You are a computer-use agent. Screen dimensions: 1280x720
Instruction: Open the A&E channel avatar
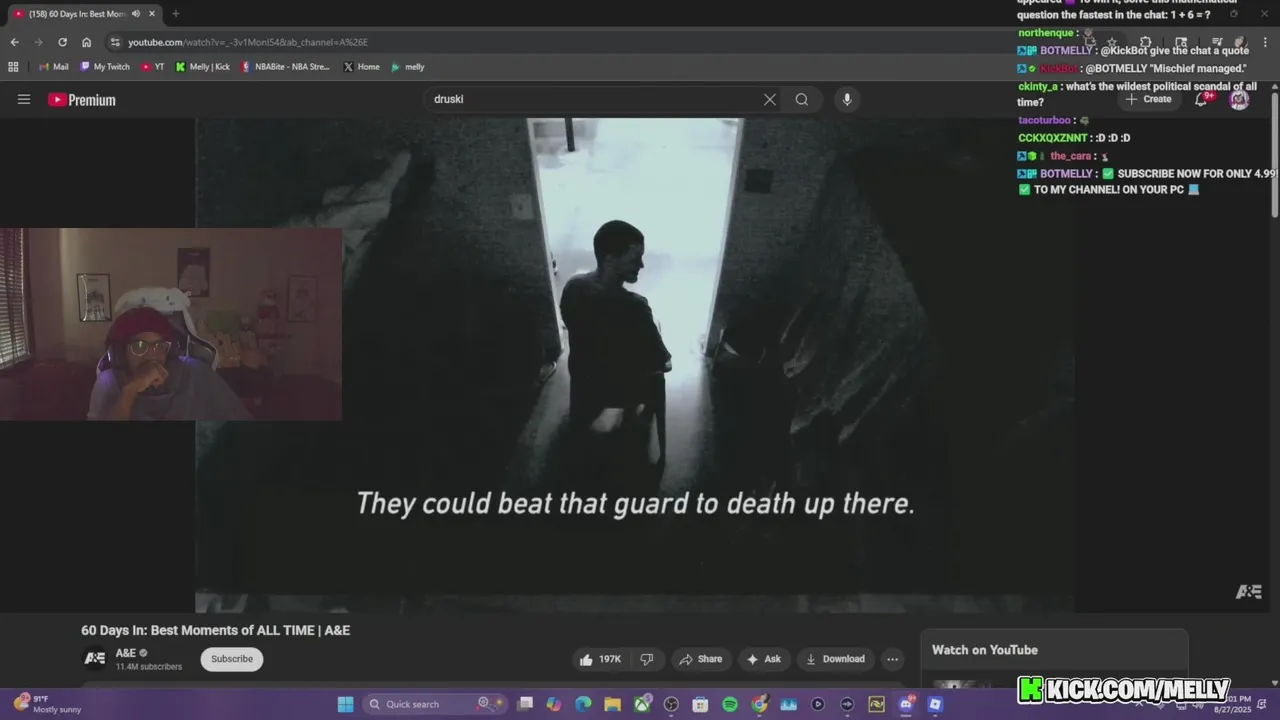tap(94, 658)
